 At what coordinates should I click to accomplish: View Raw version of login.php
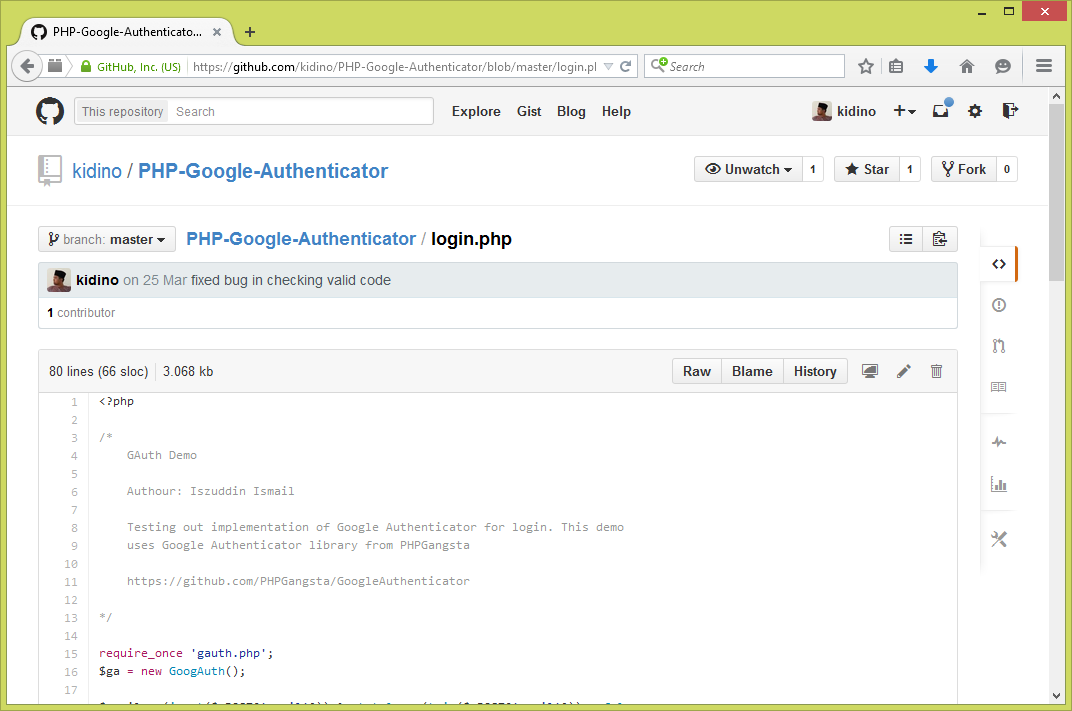tap(696, 371)
